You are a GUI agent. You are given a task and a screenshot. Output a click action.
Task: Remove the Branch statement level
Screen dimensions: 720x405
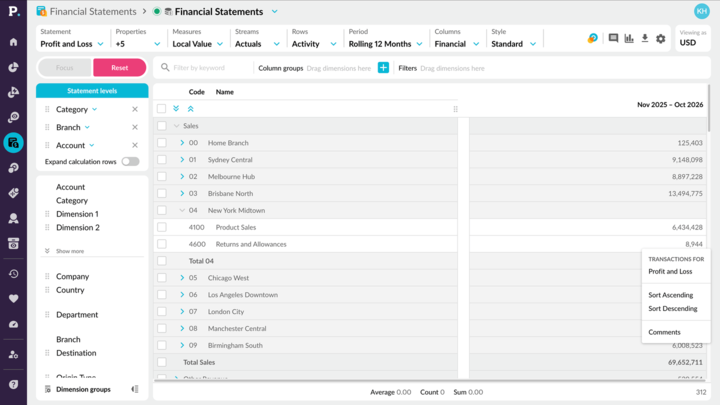tap(135, 127)
